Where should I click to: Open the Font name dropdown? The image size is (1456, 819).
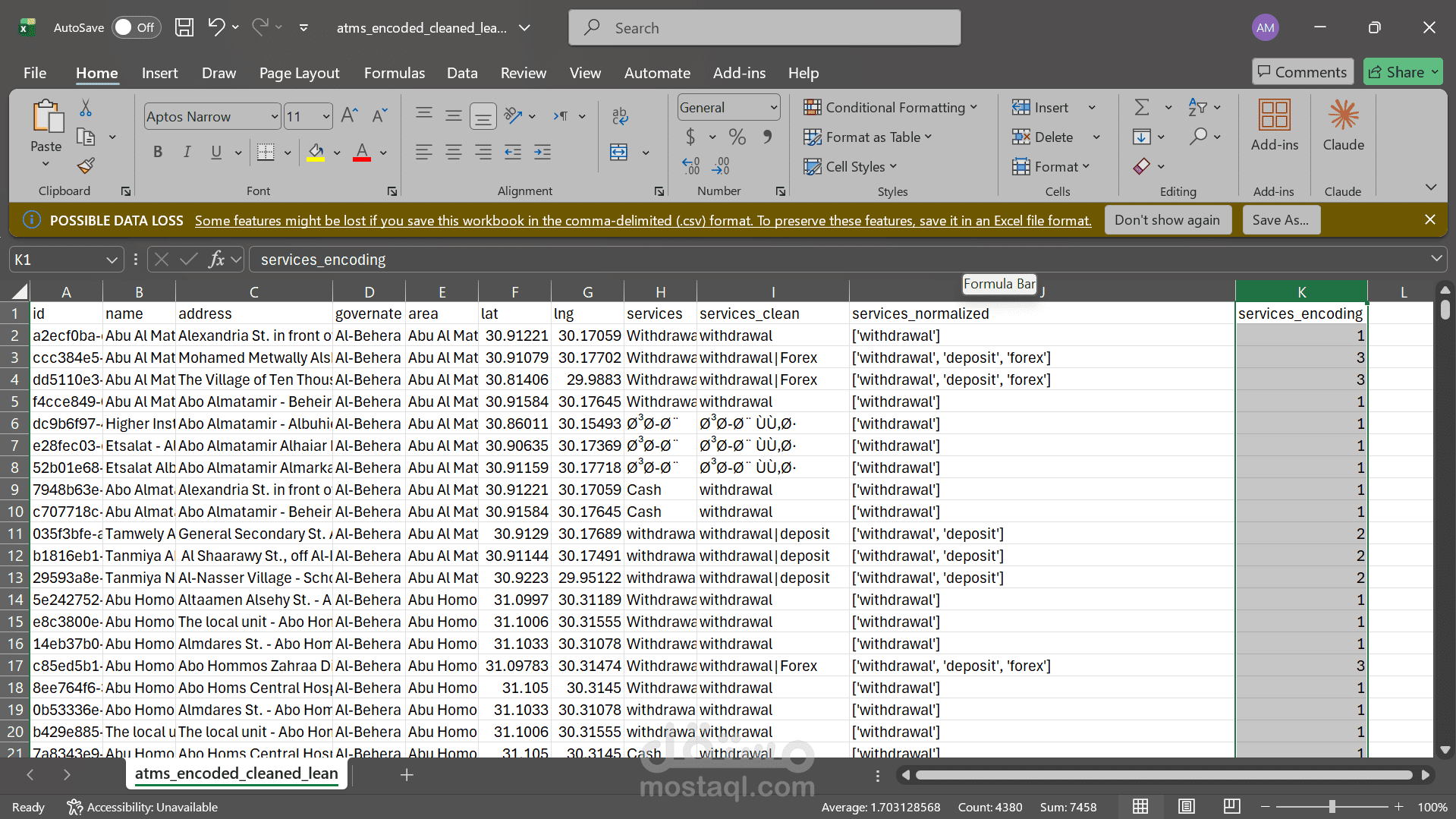(274, 117)
